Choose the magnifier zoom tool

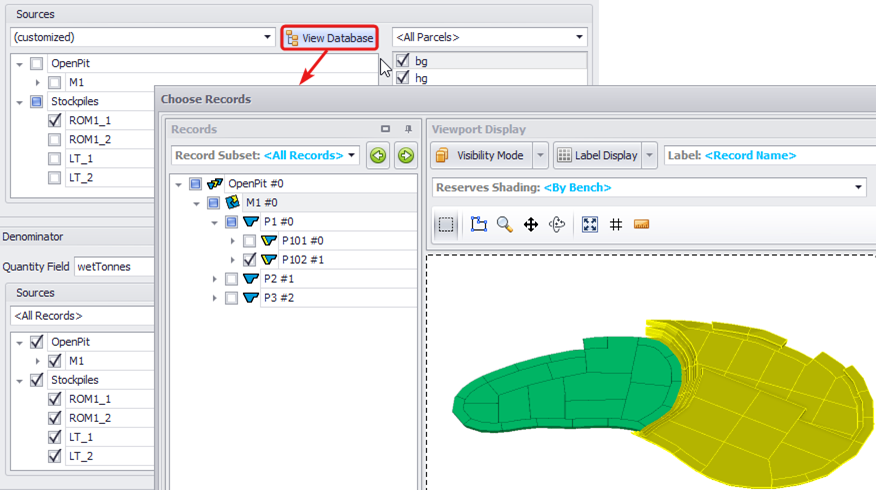click(x=504, y=225)
